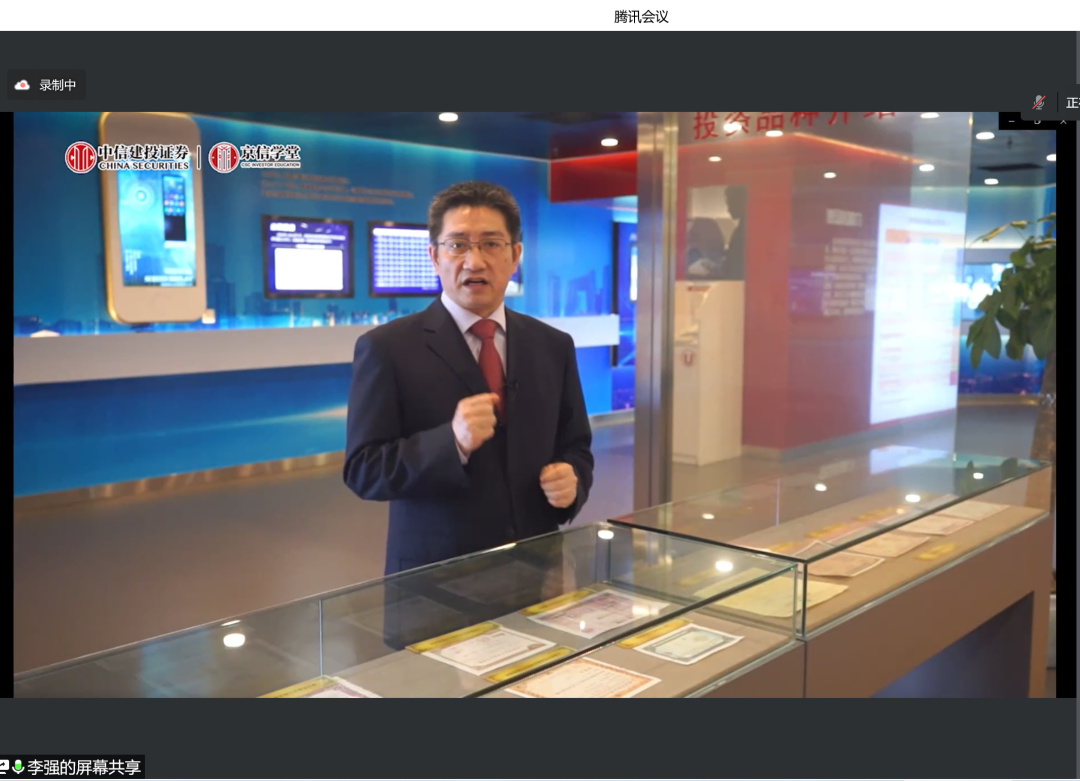Maximize the shared window inside the video
The image size is (1080, 781).
[x=1037, y=120]
